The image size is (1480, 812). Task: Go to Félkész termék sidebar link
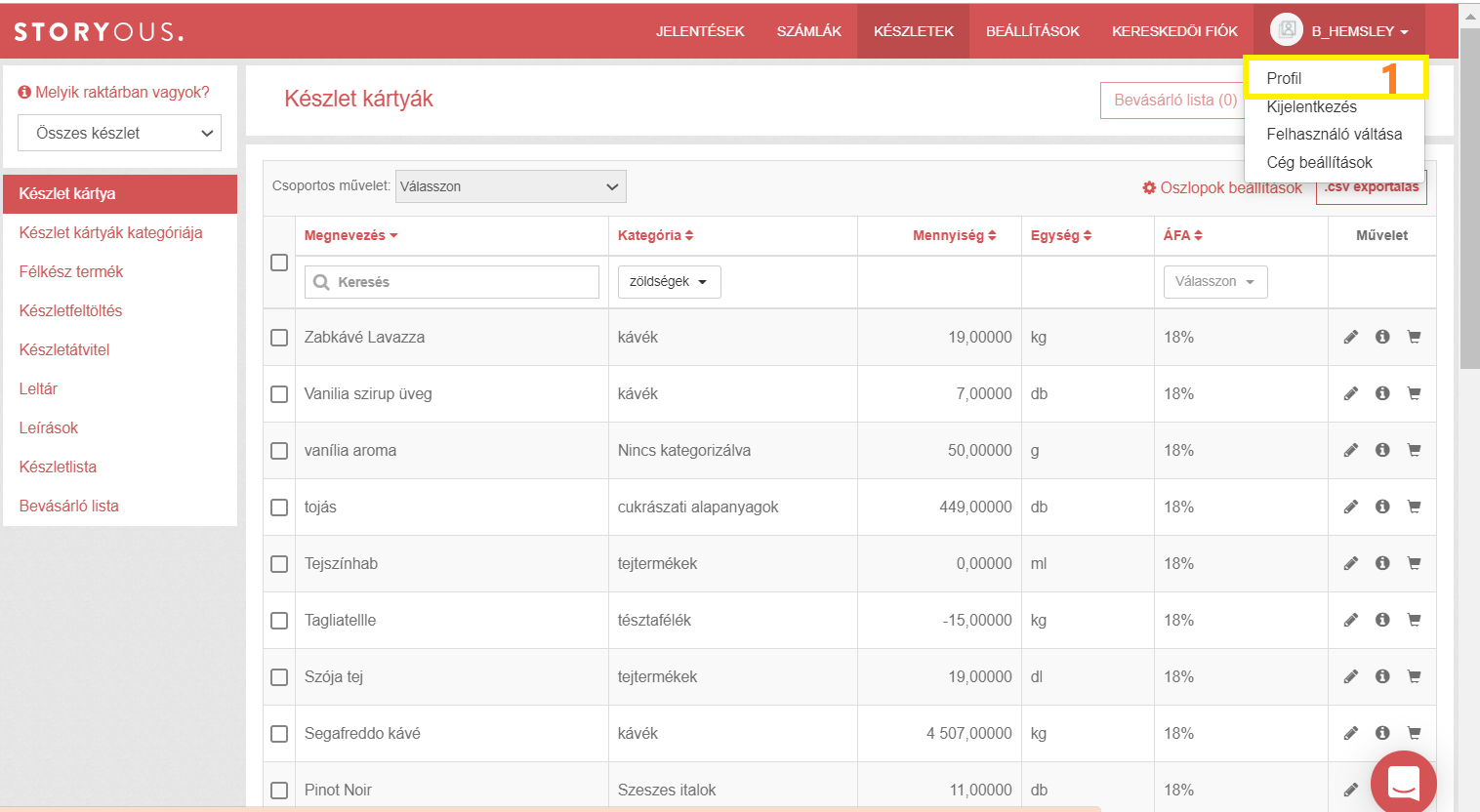pos(71,271)
